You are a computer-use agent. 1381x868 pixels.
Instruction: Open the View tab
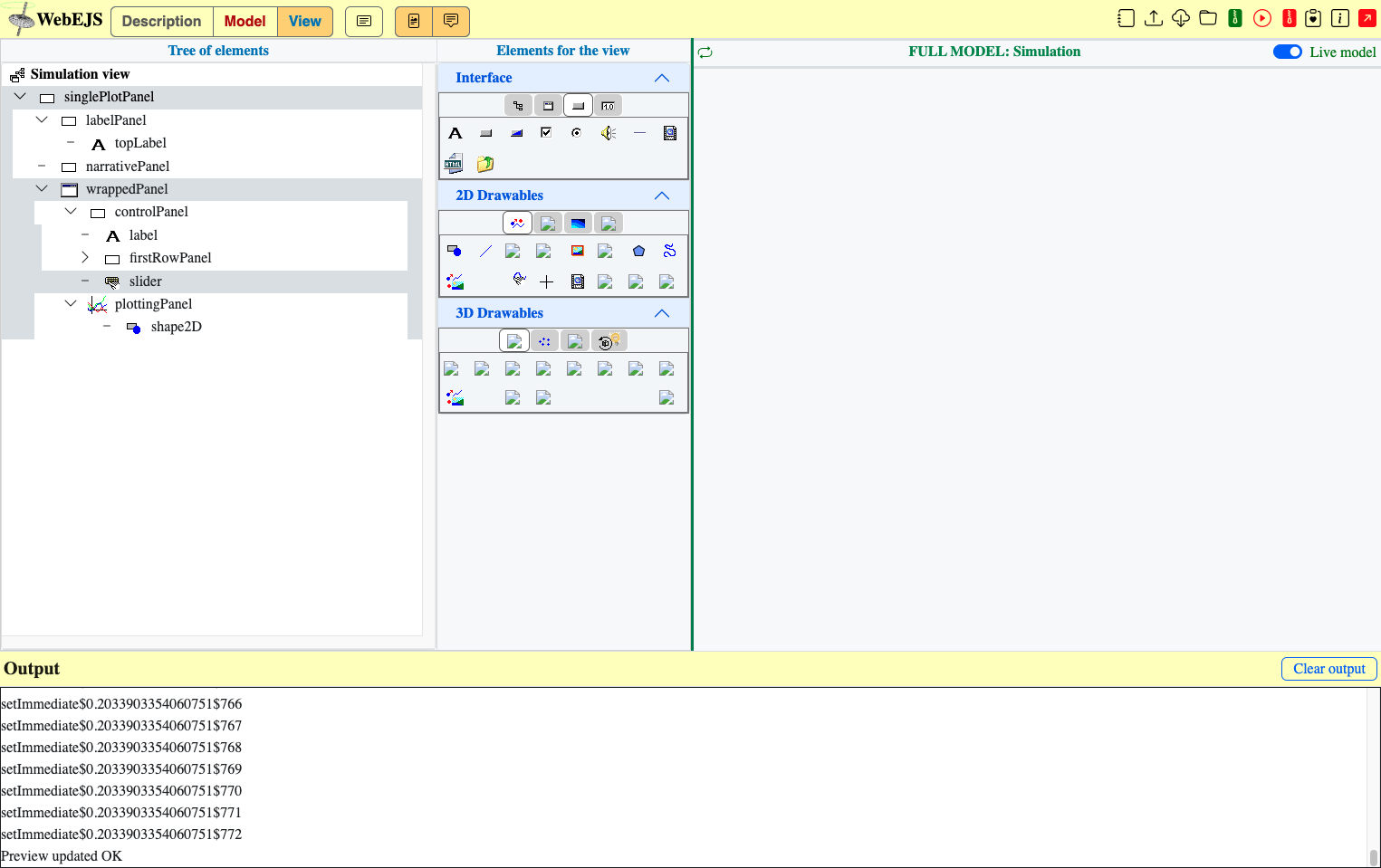pyautogui.click(x=305, y=21)
